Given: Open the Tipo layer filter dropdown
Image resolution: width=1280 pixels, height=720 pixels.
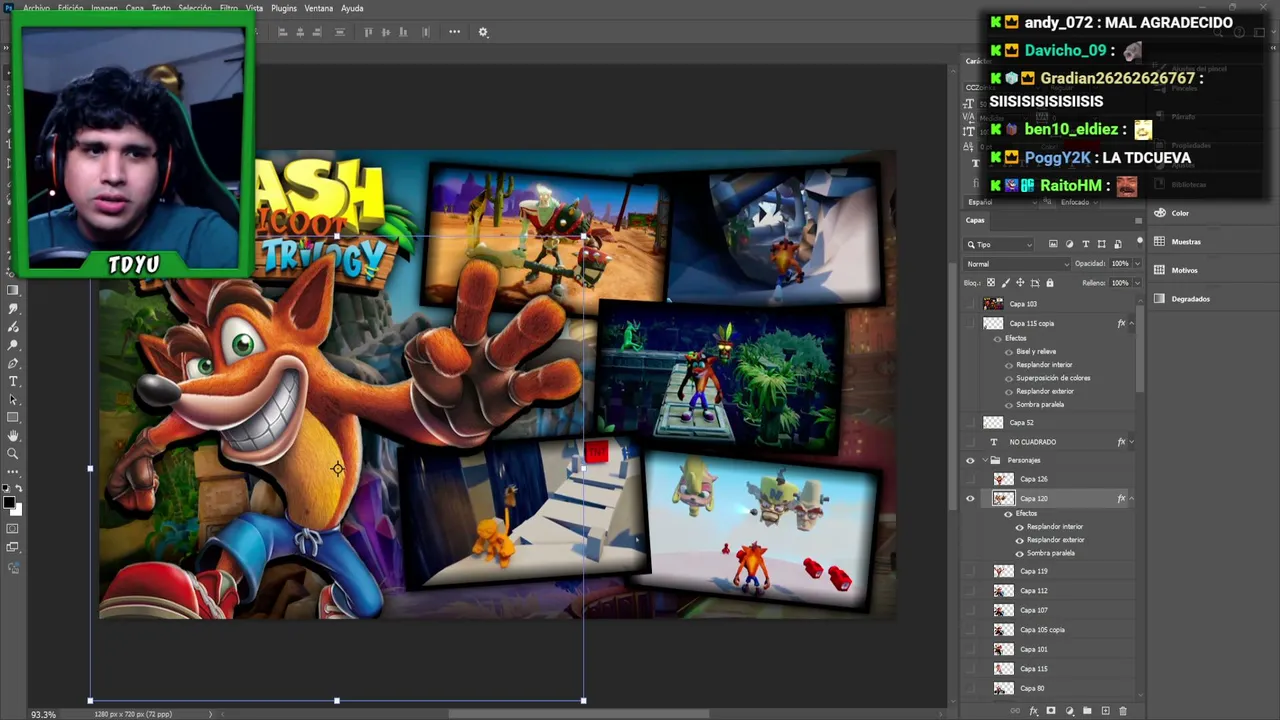Looking at the screenshot, I should [x=1000, y=244].
